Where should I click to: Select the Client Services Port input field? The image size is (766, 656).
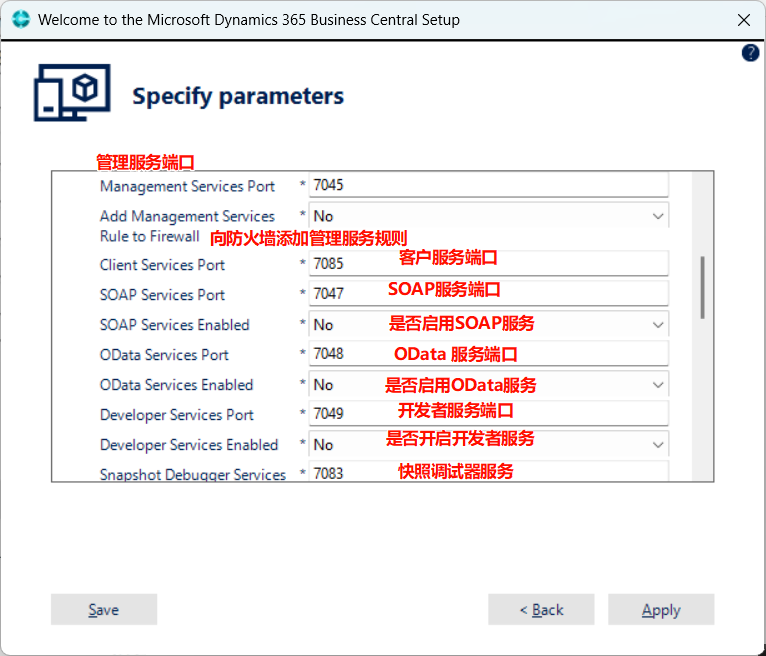coord(489,263)
